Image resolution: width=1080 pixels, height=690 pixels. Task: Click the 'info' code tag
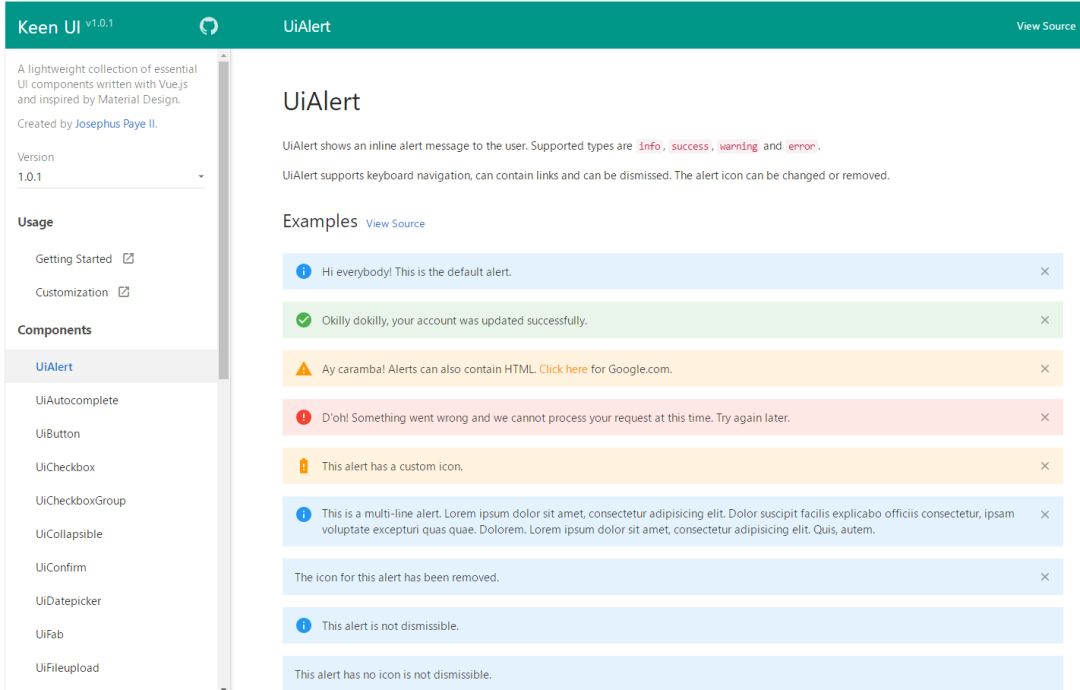650,146
